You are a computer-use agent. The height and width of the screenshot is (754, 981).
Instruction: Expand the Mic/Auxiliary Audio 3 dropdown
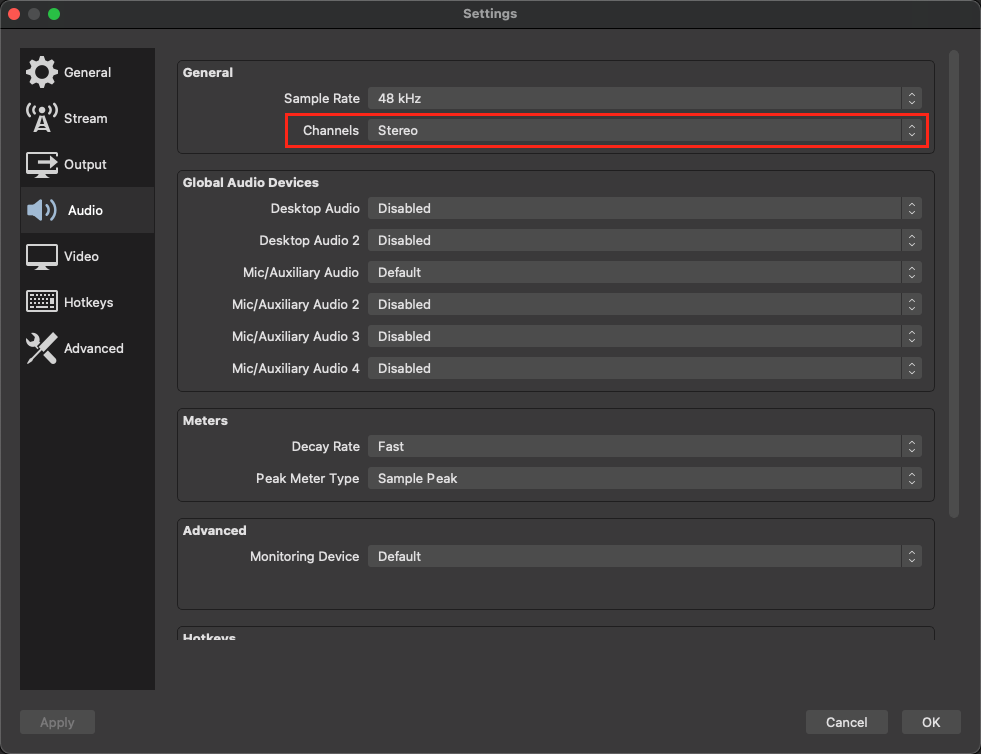point(644,336)
